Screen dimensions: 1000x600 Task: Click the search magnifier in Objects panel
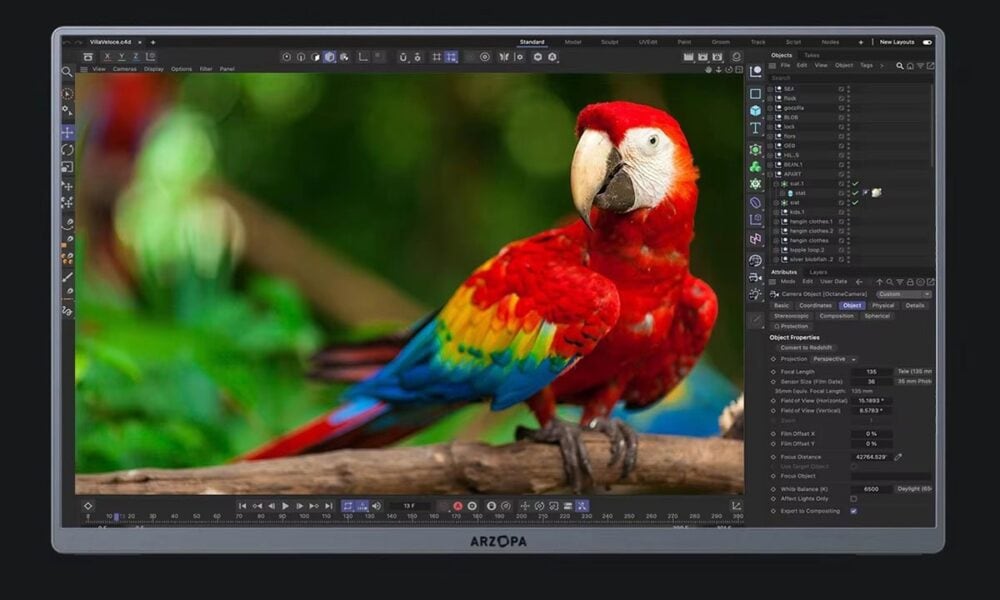[x=900, y=66]
